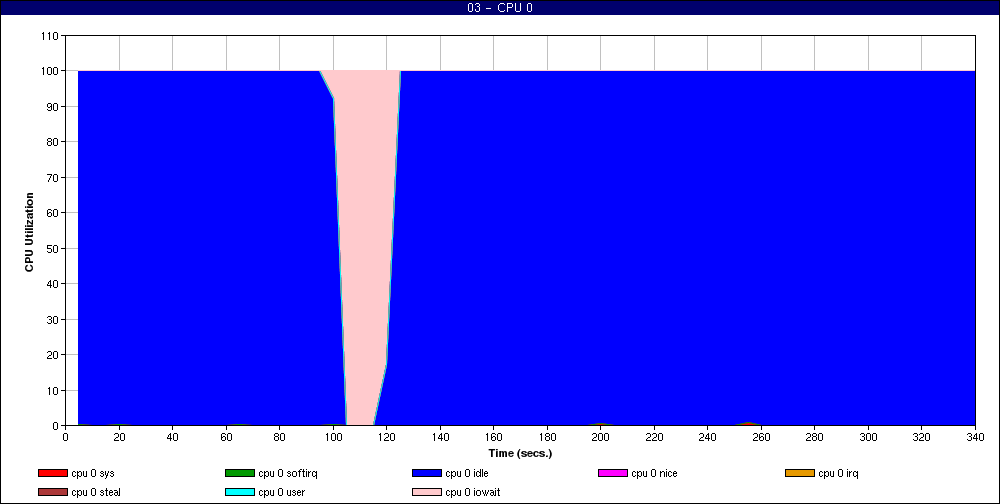This screenshot has width=1000, height=504.
Task: Click x-axis tick label 160
Action: (494, 438)
